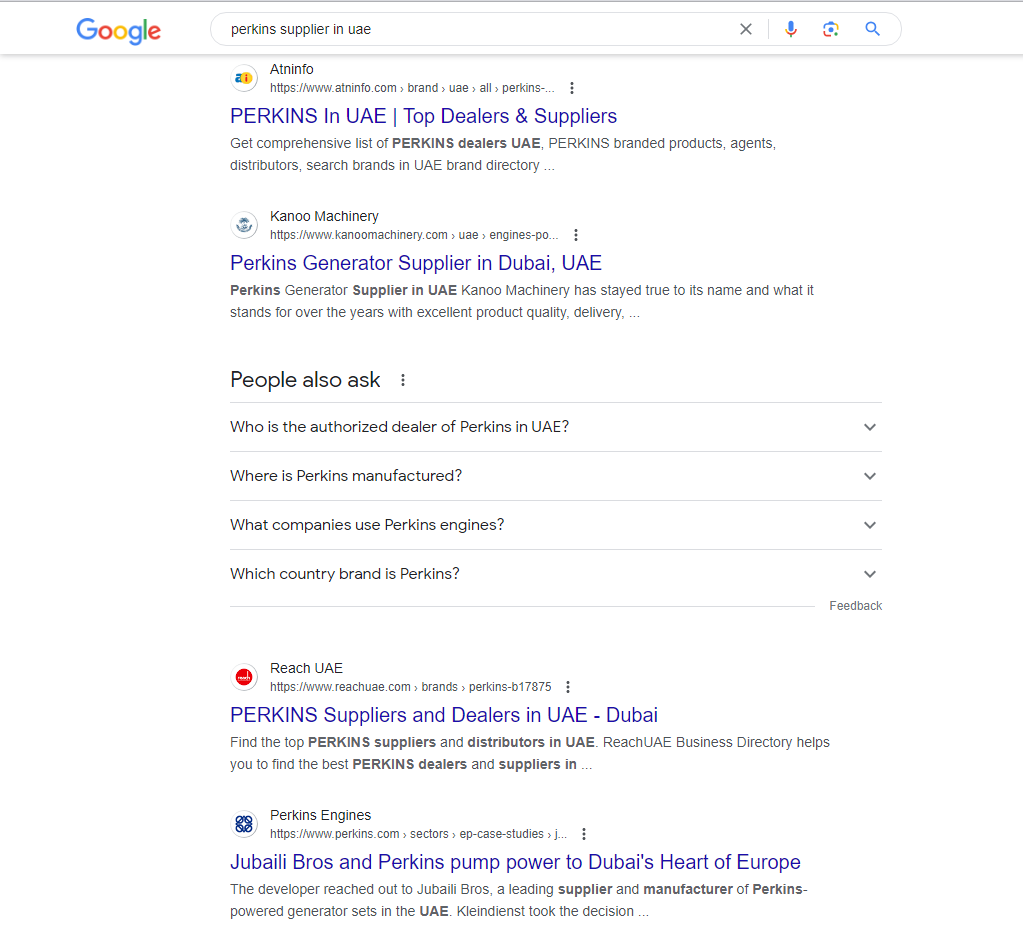Expand 'Who is the authorized dealer' question
The width and height of the screenshot is (1023, 938).
coord(556,427)
